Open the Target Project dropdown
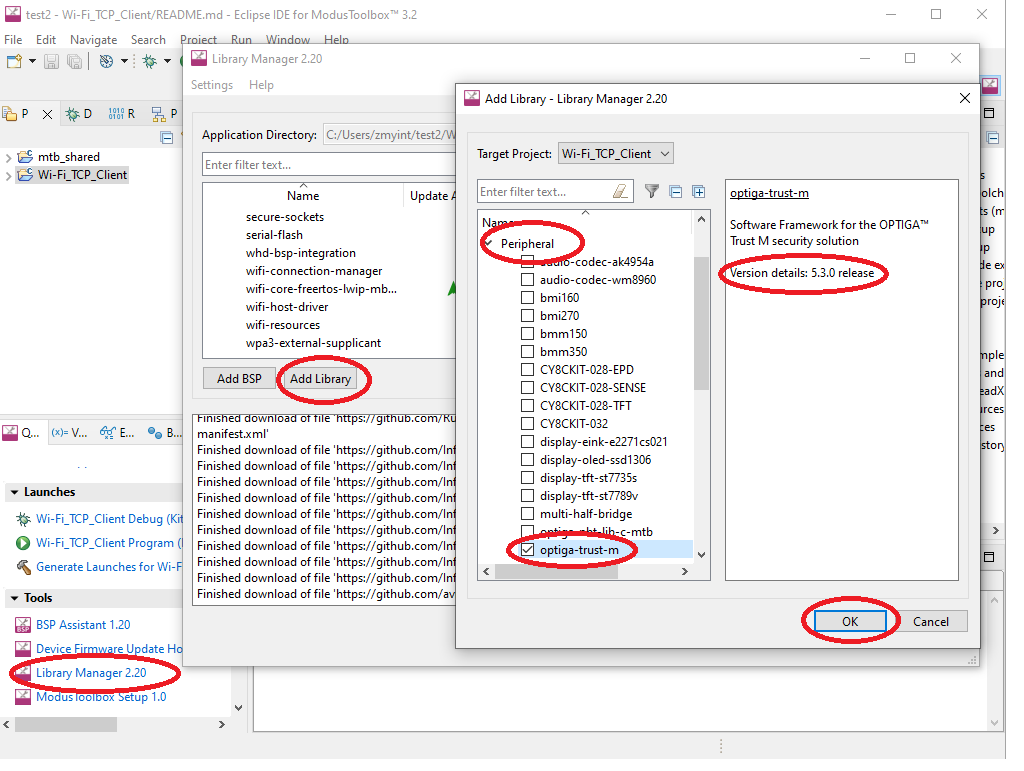This screenshot has width=1024, height=771. [x=616, y=154]
